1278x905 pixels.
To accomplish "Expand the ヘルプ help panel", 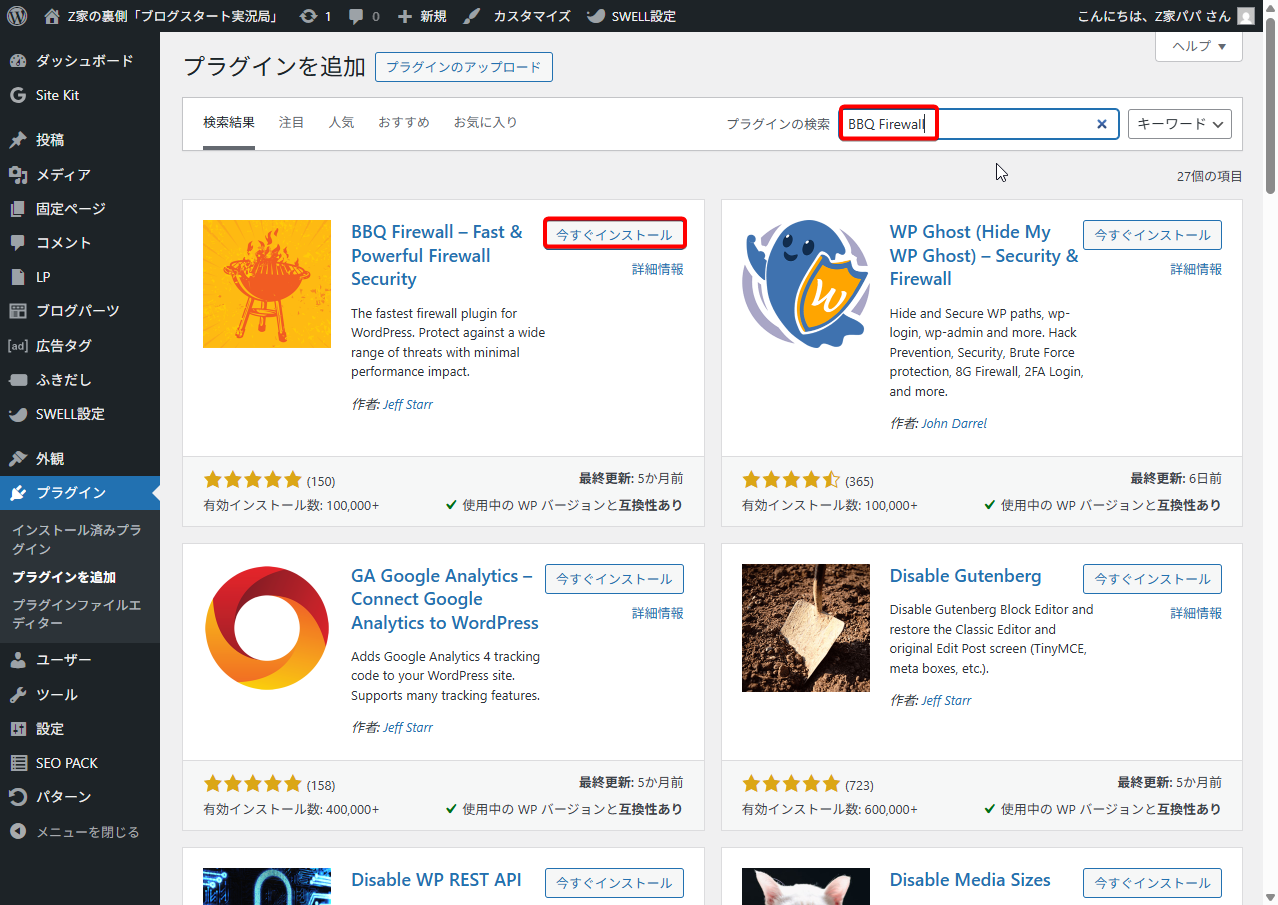I will (x=1199, y=46).
